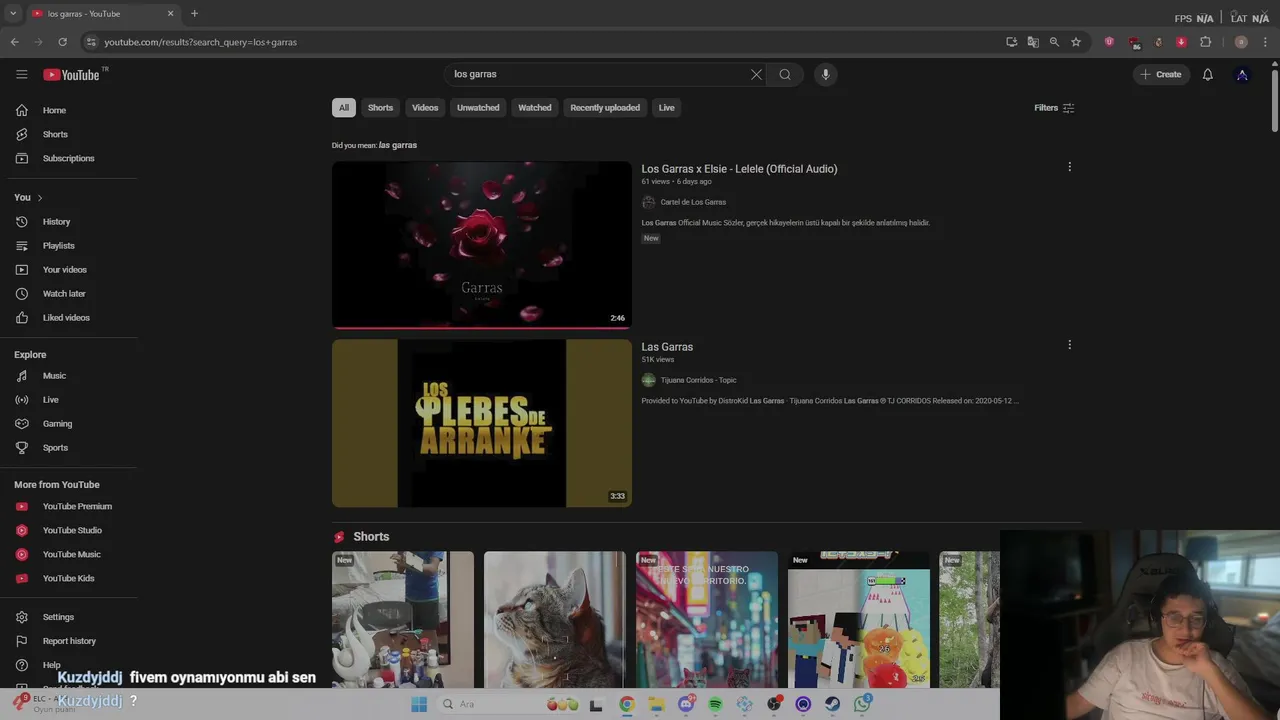Click the Create button

tap(1161, 74)
